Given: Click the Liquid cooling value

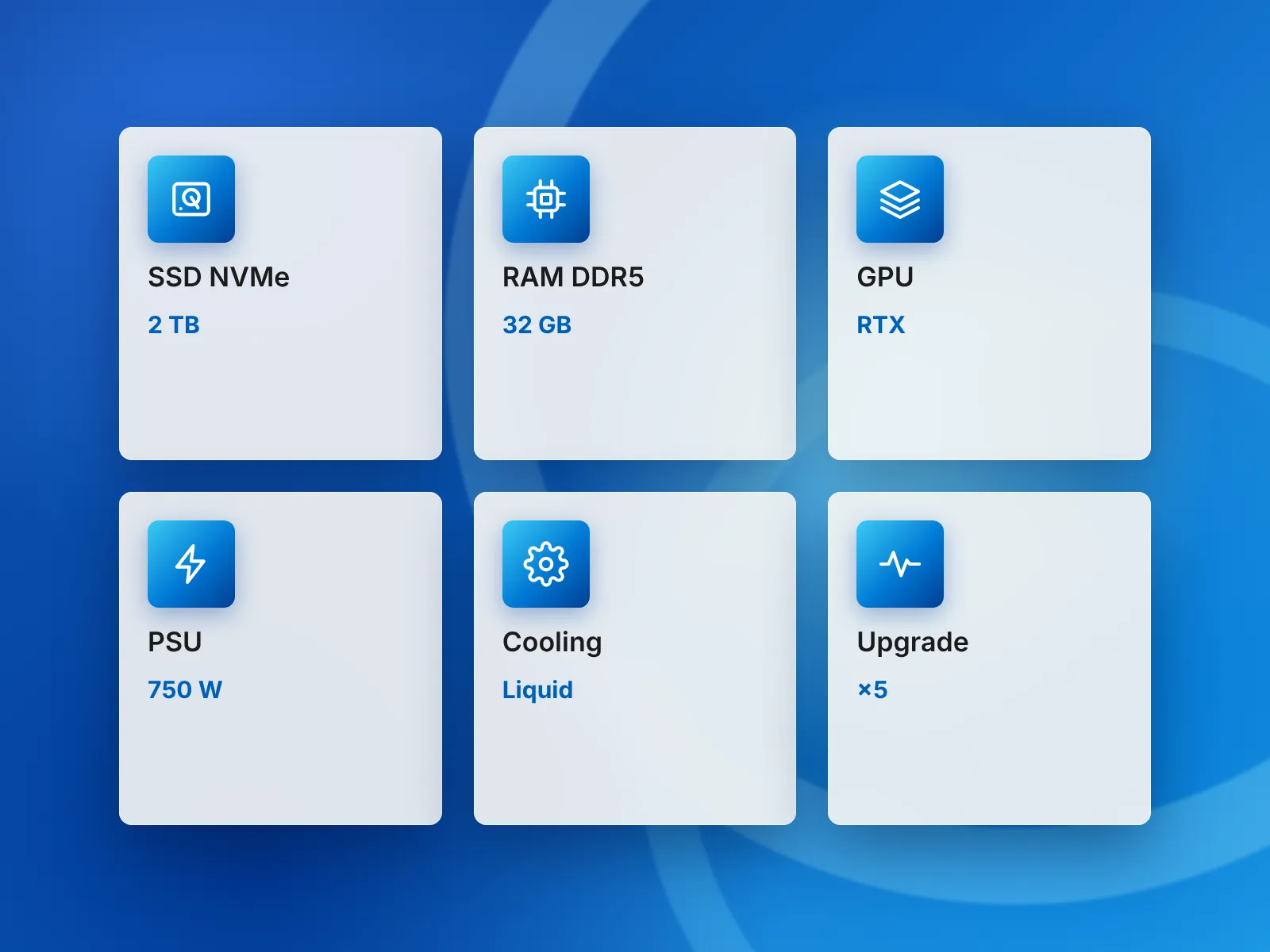Looking at the screenshot, I should pos(537,690).
